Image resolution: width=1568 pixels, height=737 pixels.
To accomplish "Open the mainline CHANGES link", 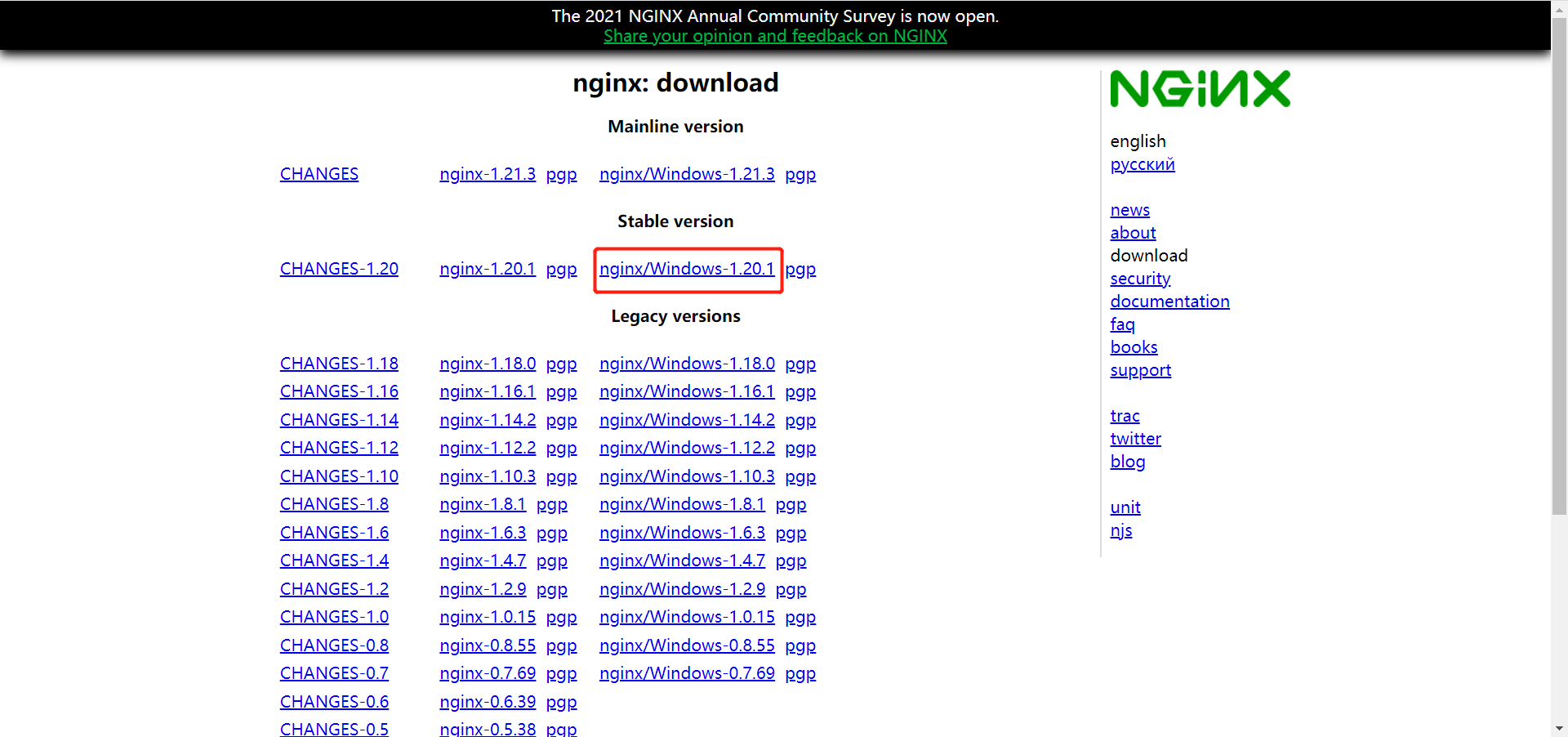I will pos(319,174).
